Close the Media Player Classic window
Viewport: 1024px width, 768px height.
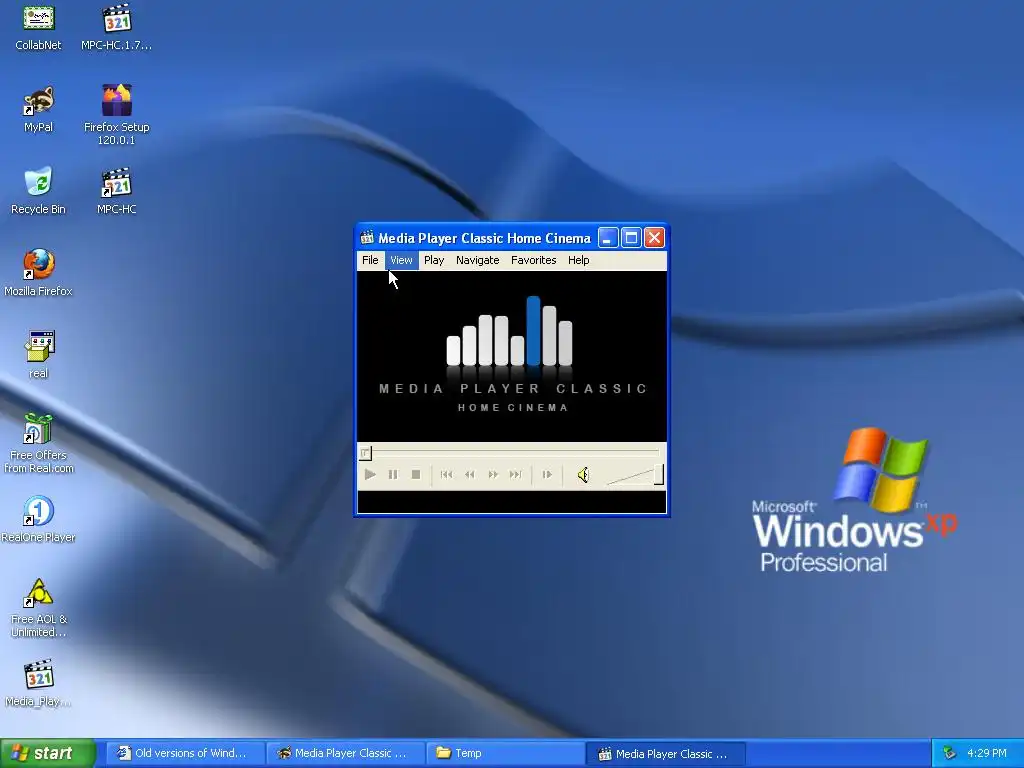[x=654, y=238]
